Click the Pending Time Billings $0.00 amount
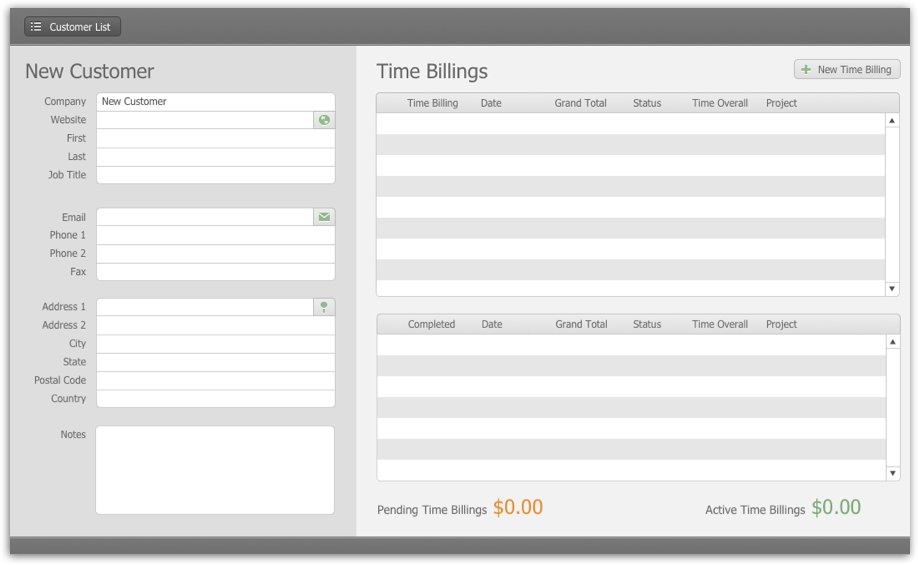This screenshot has height=565, width=918. click(518, 507)
